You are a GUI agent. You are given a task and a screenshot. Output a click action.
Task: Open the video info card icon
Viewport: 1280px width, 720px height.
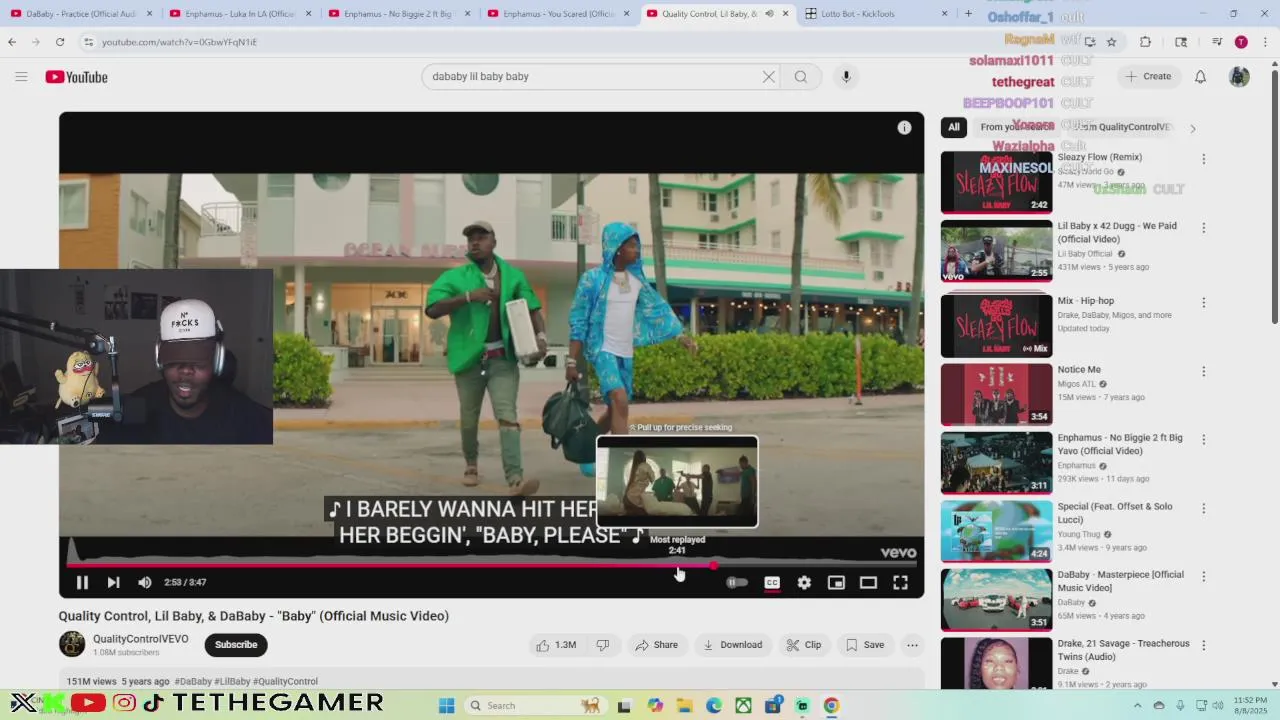904,128
